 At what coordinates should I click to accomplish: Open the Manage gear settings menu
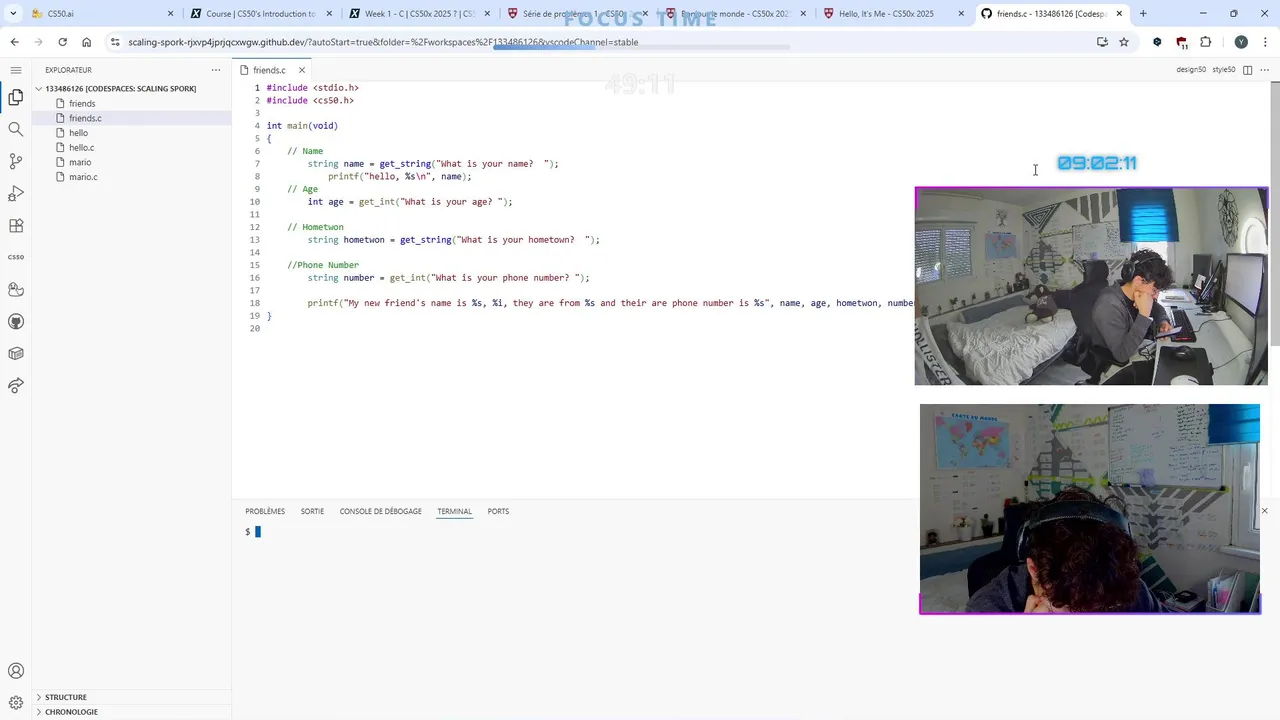(15, 703)
